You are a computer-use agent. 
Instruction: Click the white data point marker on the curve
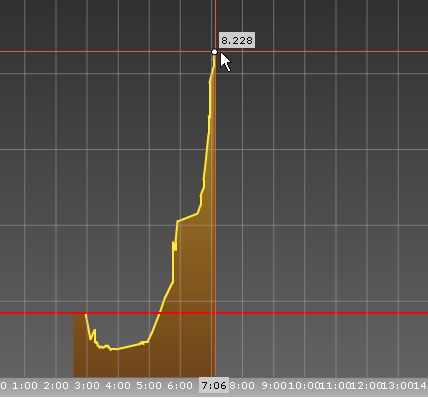[x=214, y=52]
